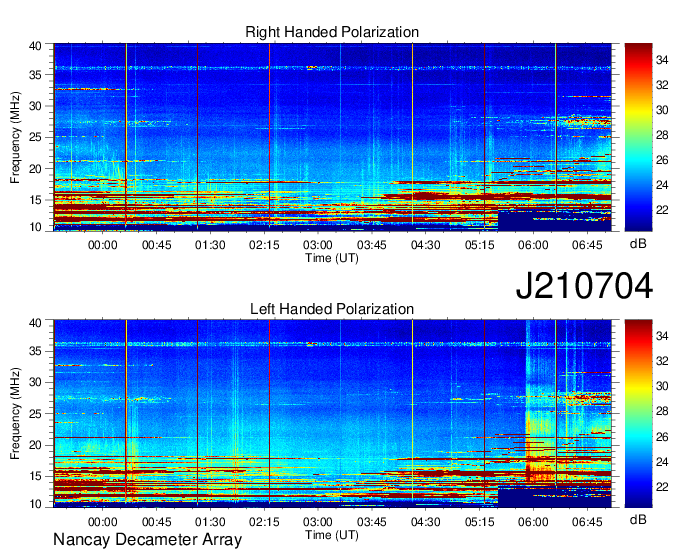
Task: Click the 05:15 time tick under Left Handed plot
Action: [479, 522]
